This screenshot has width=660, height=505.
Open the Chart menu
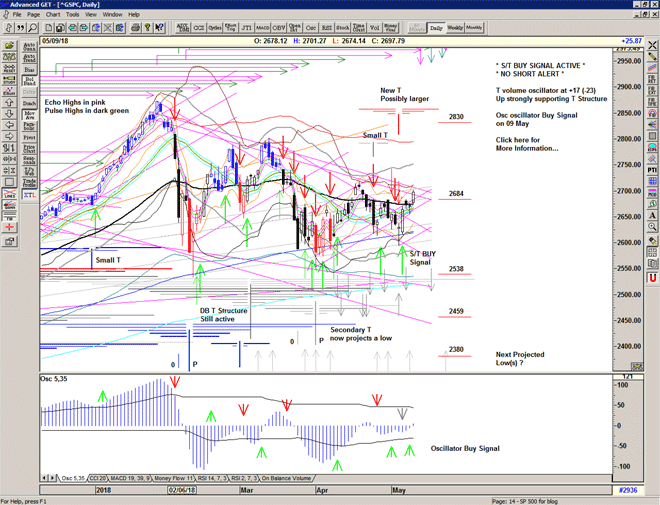pyautogui.click(x=53, y=15)
